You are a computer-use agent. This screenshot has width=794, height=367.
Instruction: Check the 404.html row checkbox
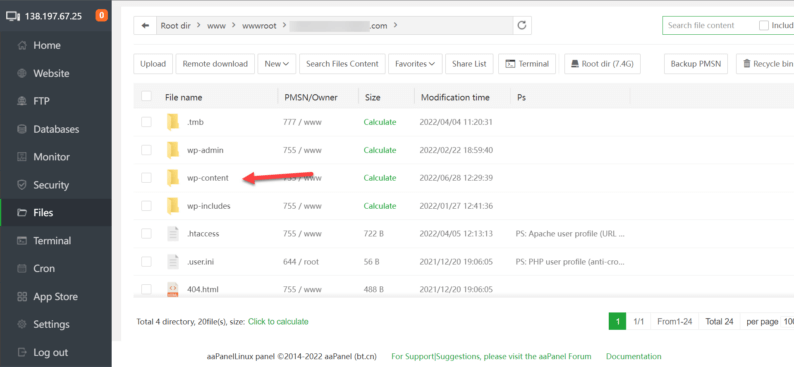(x=146, y=290)
